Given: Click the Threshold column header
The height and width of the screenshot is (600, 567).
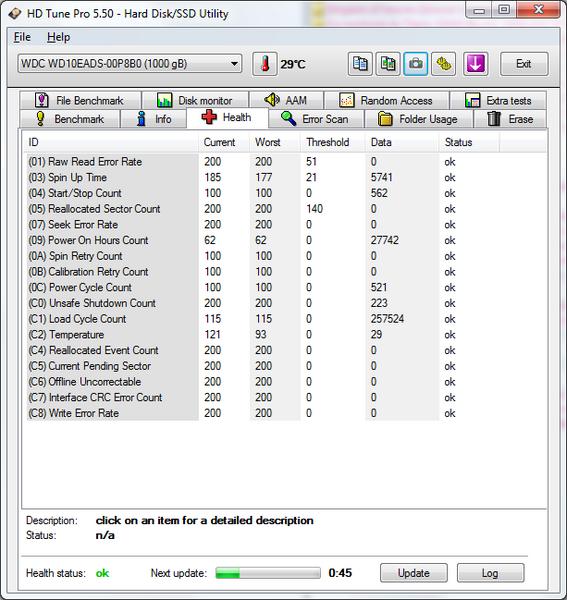Looking at the screenshot, I should click(x=333, y=142).
